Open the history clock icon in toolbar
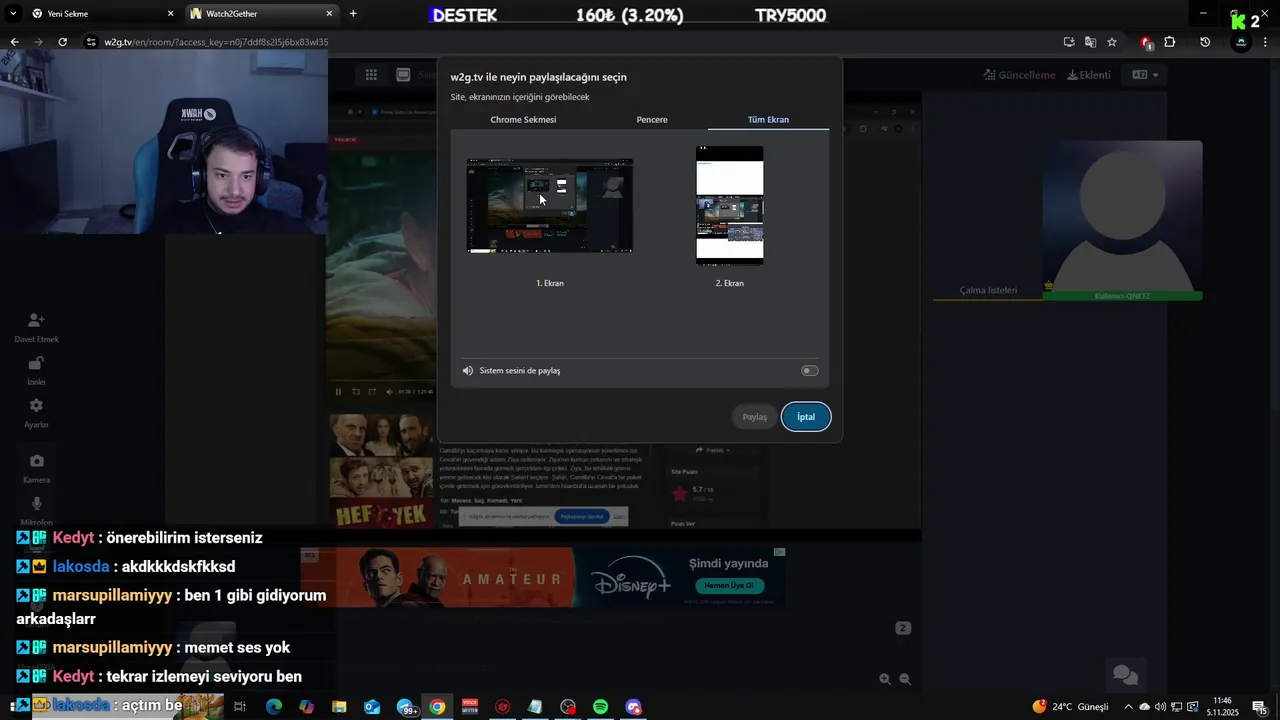Screen dimensions: 1280x720 pos(1205,42)
